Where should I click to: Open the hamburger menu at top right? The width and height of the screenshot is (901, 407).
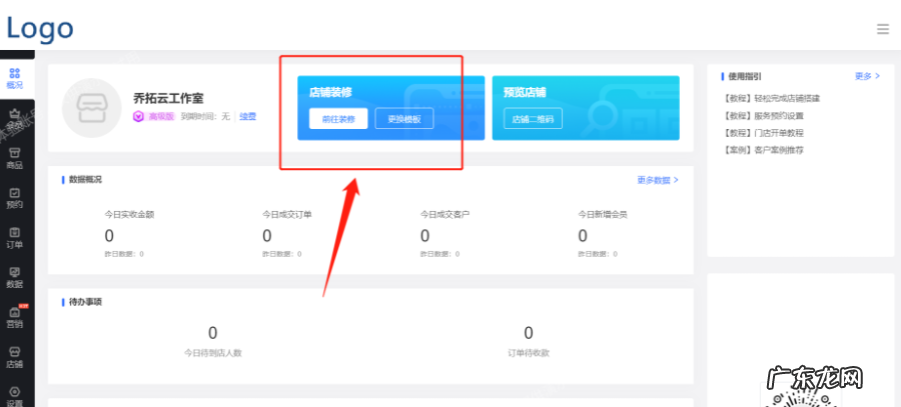883,29
